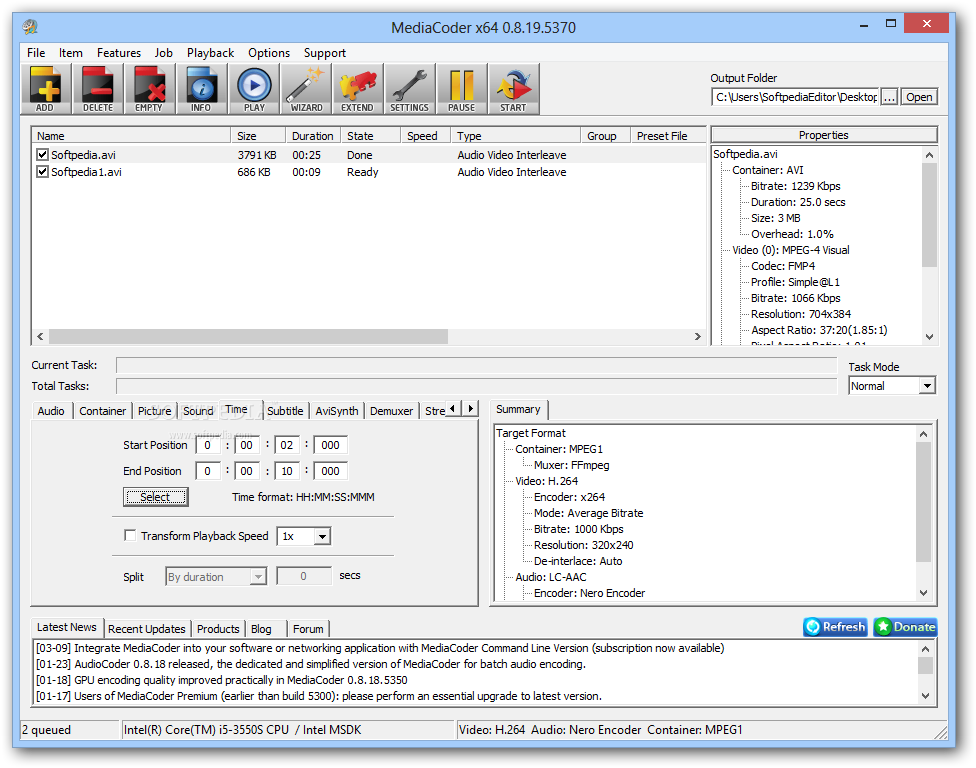
Task: Click the PLAY toolbar icon
Action: pos(254,89)
